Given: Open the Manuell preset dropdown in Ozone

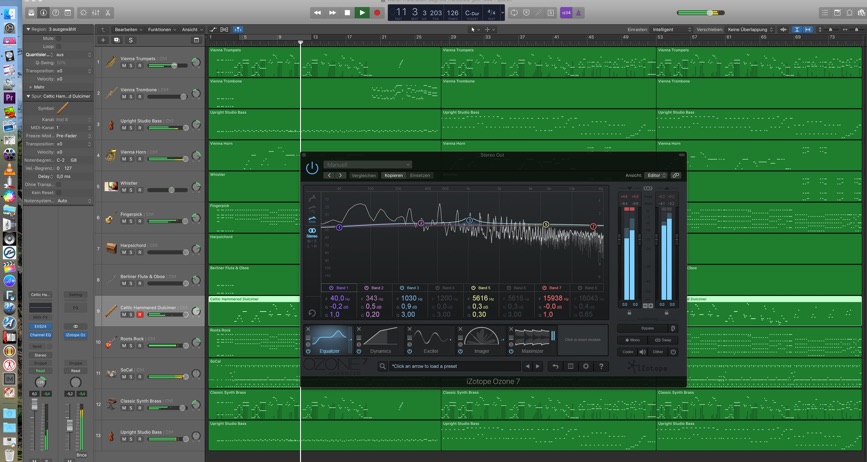Looking at the screenshot, I should click(368, 165).
